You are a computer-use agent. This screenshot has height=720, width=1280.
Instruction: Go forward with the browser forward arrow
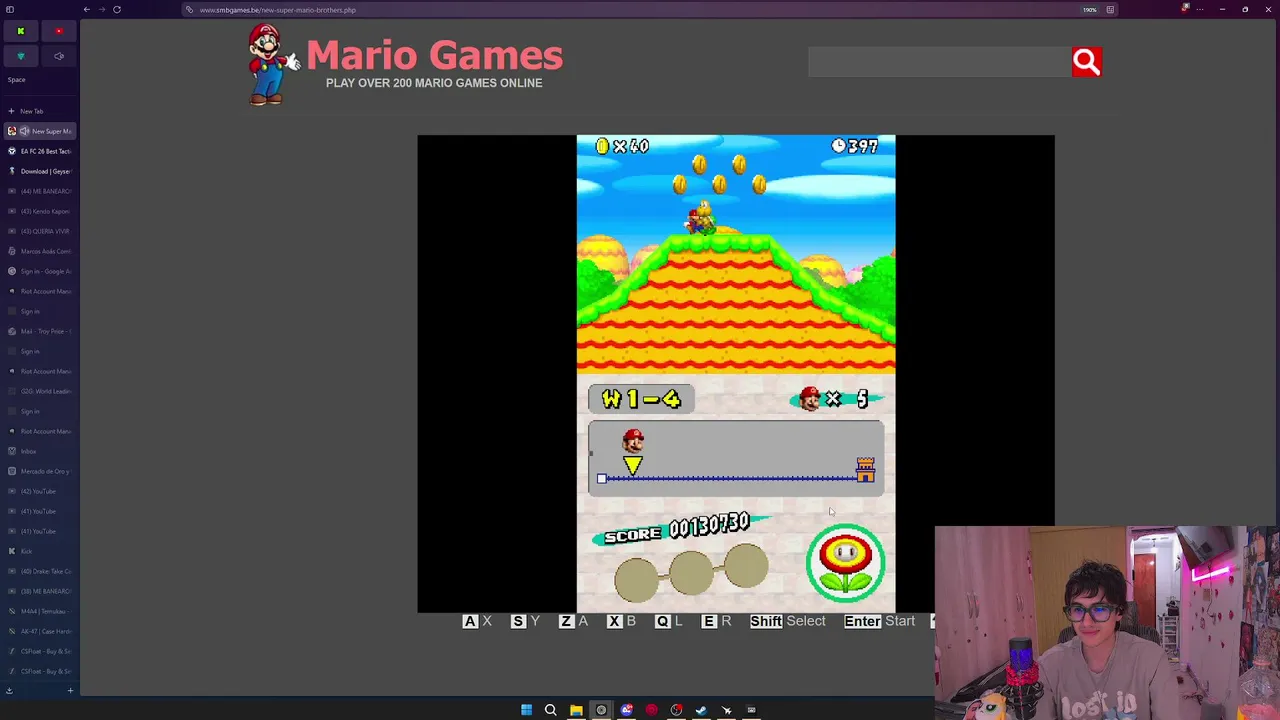click(x=102, y=10)
